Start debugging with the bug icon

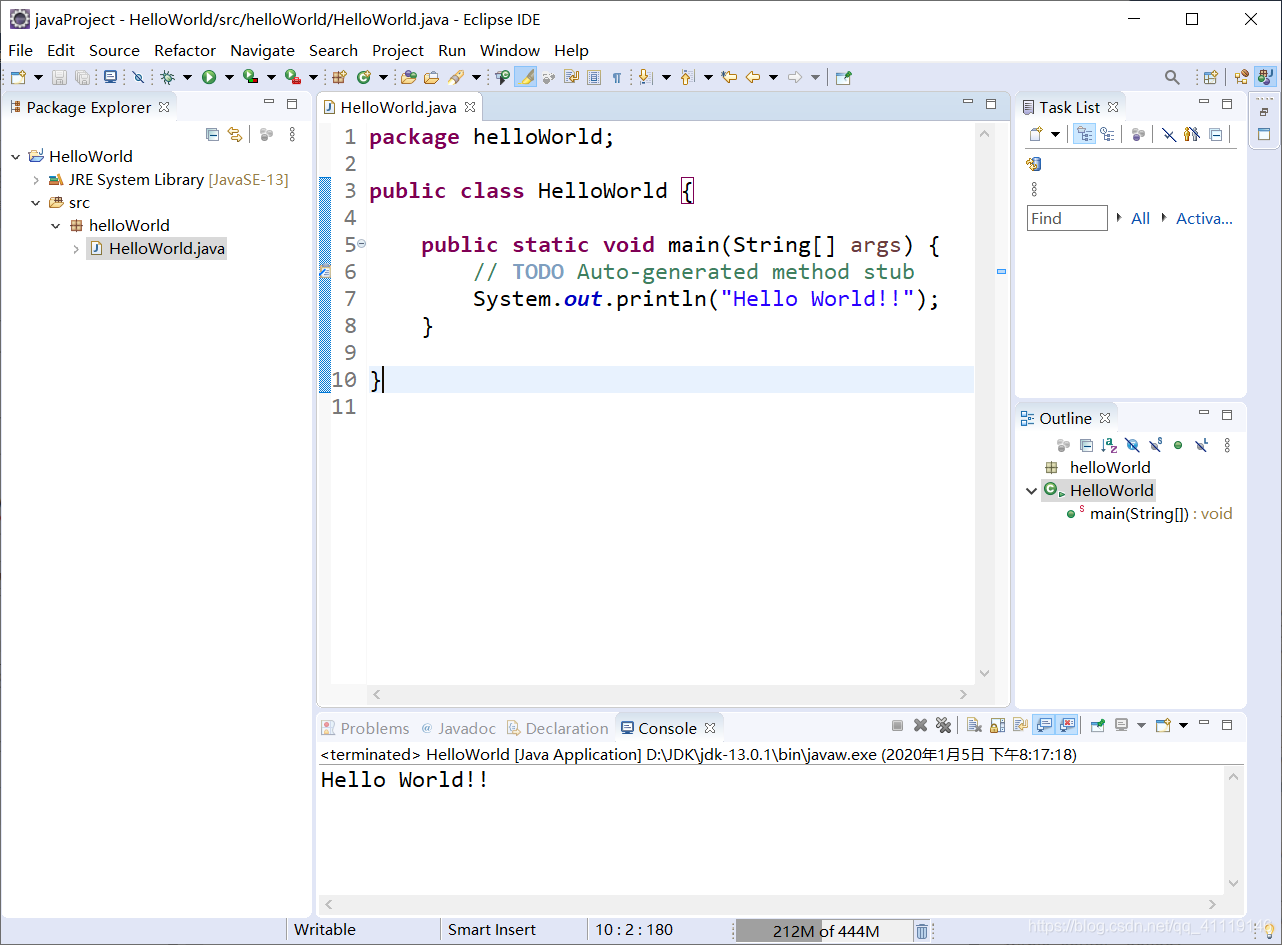point(167,77)
